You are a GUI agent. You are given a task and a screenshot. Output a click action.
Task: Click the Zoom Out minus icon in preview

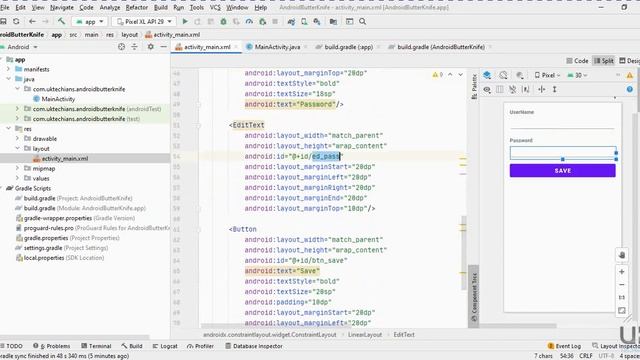[x=622, y=284]
